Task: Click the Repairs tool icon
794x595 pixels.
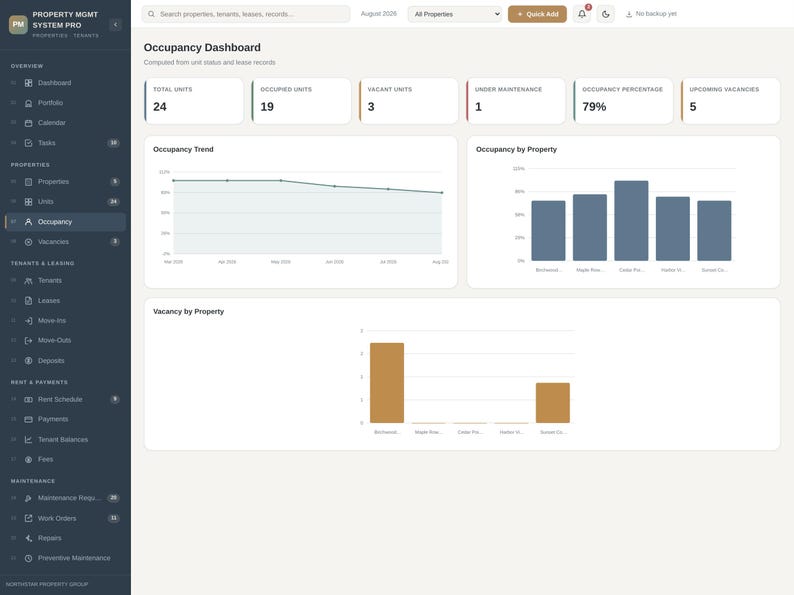Action: point(28,538)
